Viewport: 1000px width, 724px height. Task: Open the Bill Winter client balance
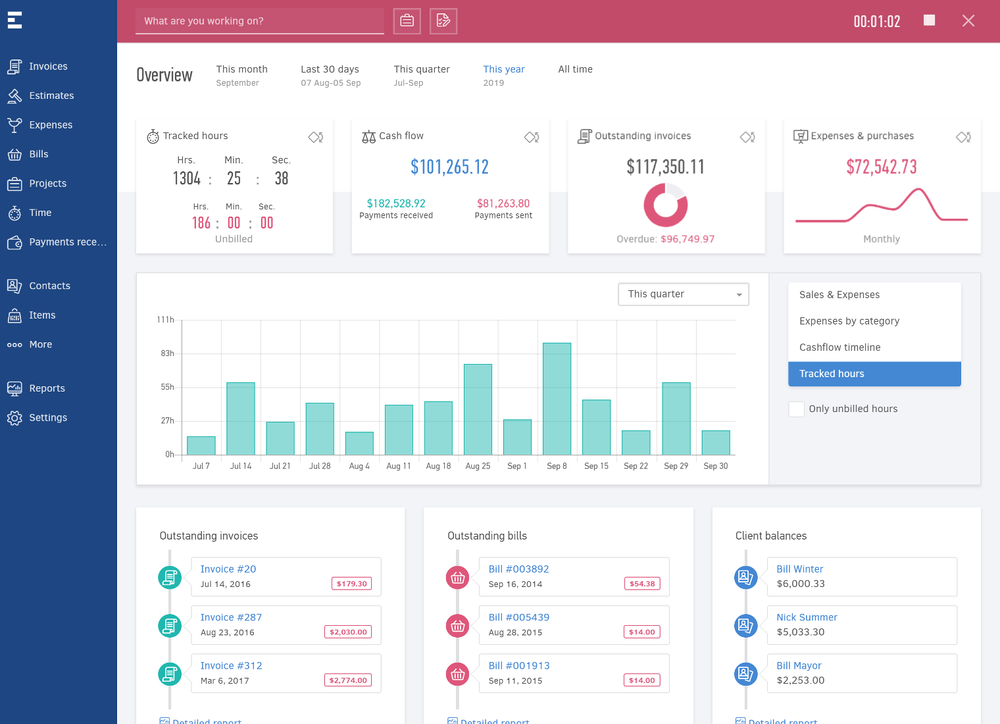tap(798, 568)
